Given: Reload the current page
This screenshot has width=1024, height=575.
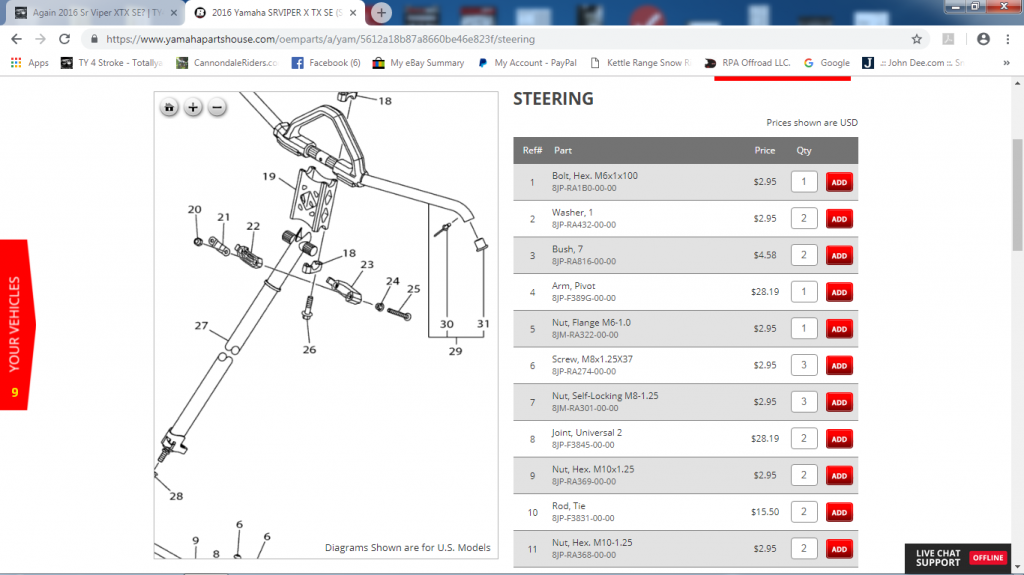Looking at the screenshot, I should tap(65, 39).
